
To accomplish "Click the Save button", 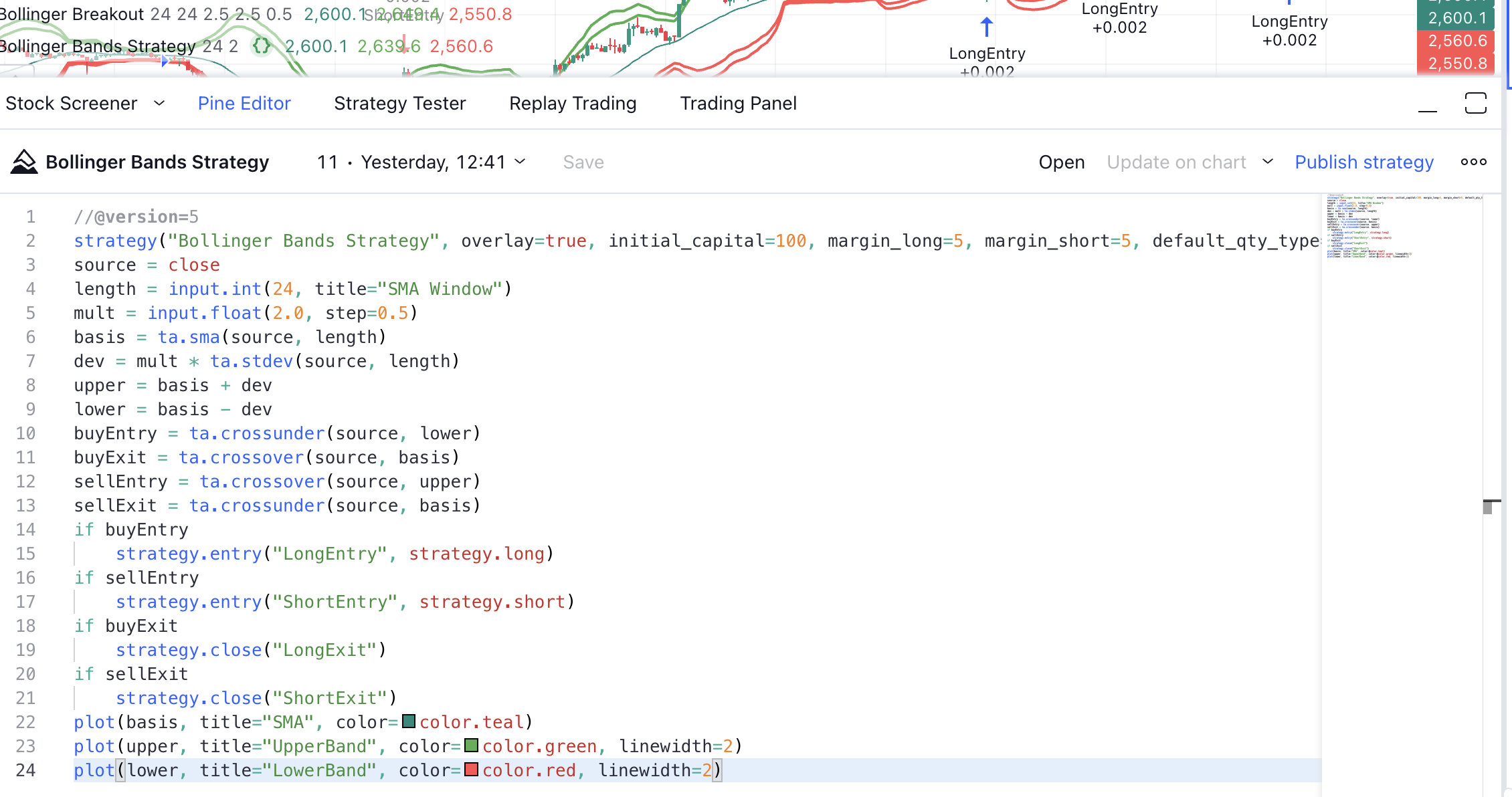I will pos(583,162).
